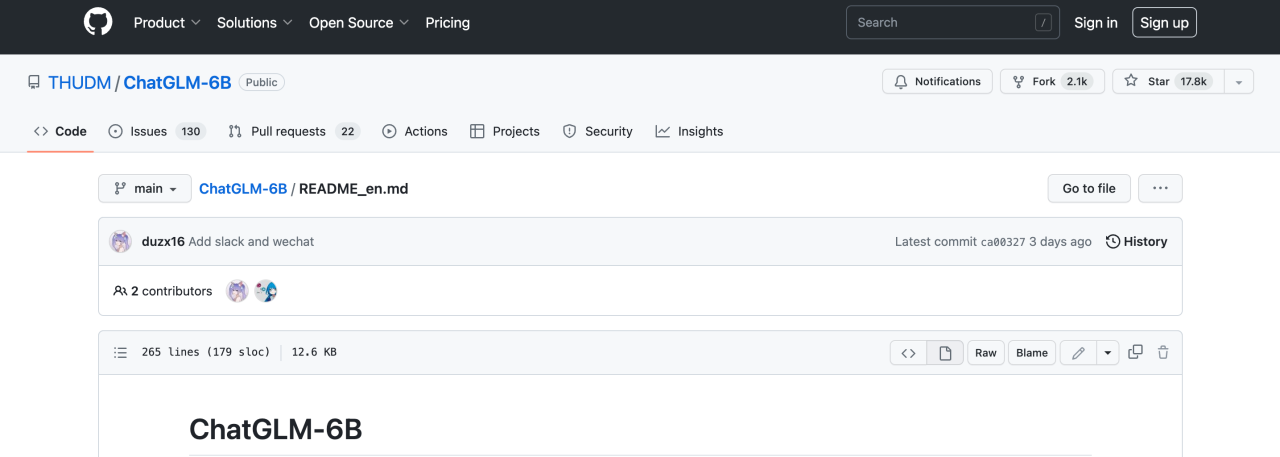Open the 'Add slack and wechat' commit message
Screen dimensions: 1280x457
pos(251,242)
